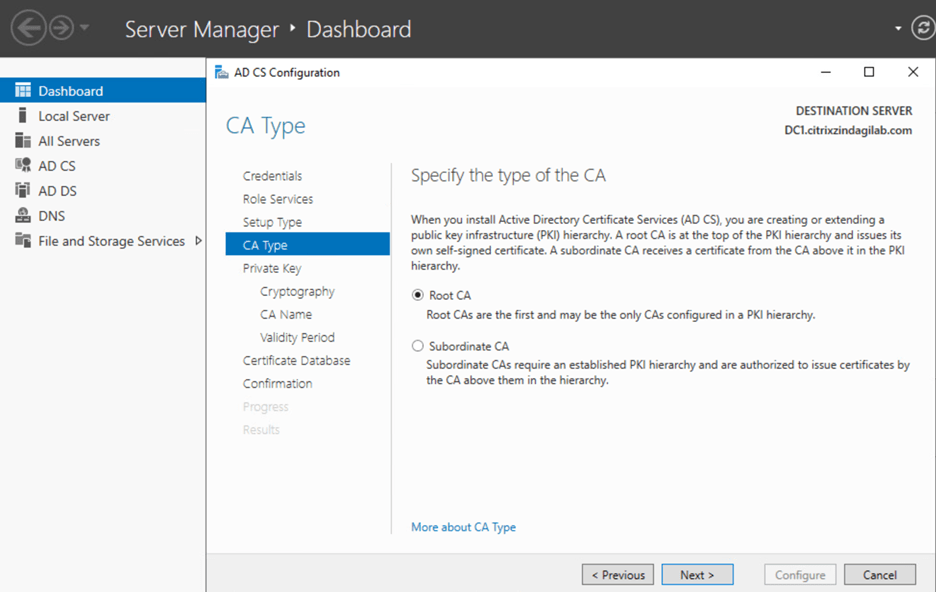This screenshot has width=936, height=592.
Task: Select the Root CA radio button
Action: coord(418,295)
